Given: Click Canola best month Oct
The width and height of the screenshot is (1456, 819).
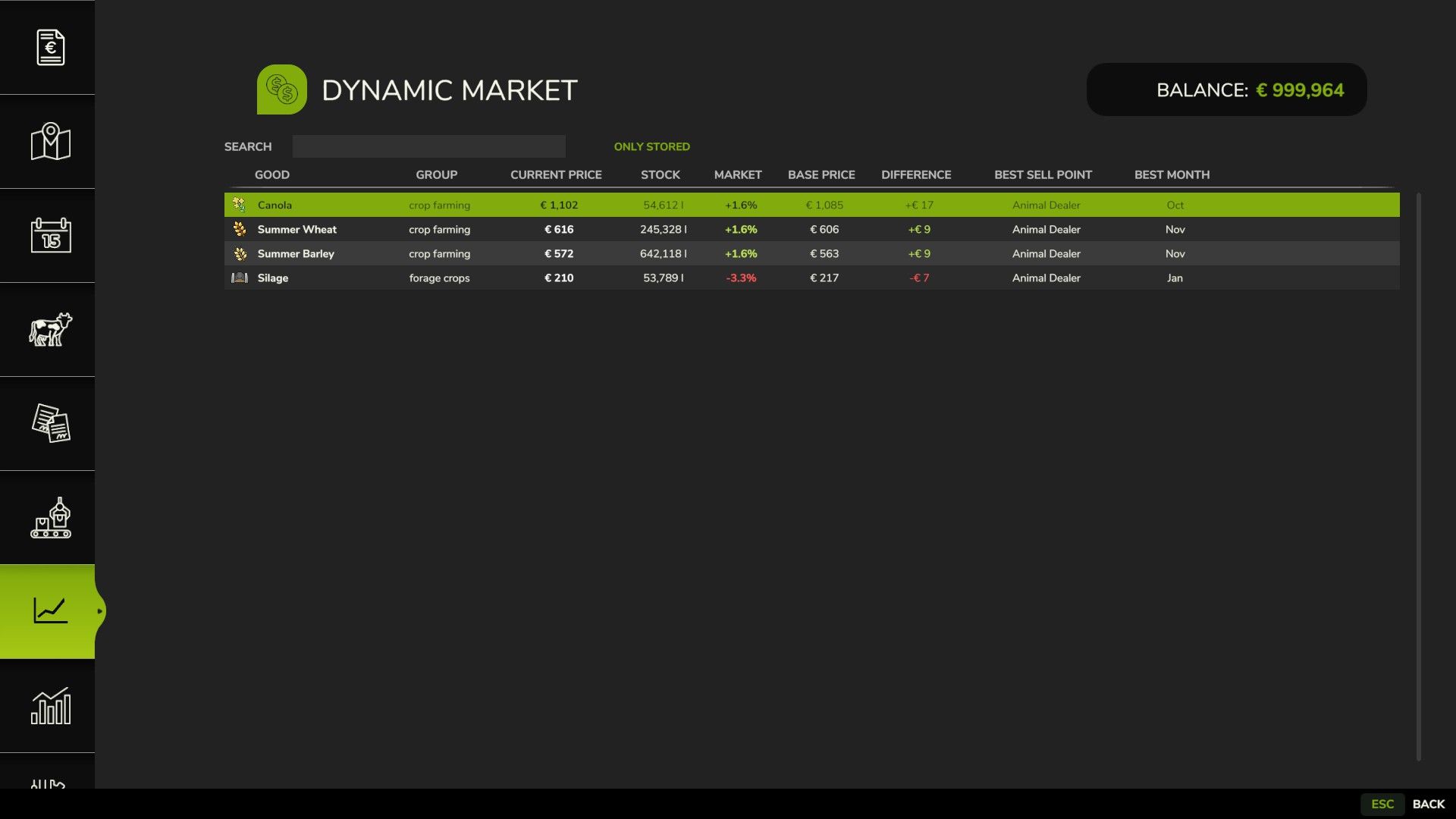Looking at the screenshot, I should pyautogui.click(x=1175, y=205).
